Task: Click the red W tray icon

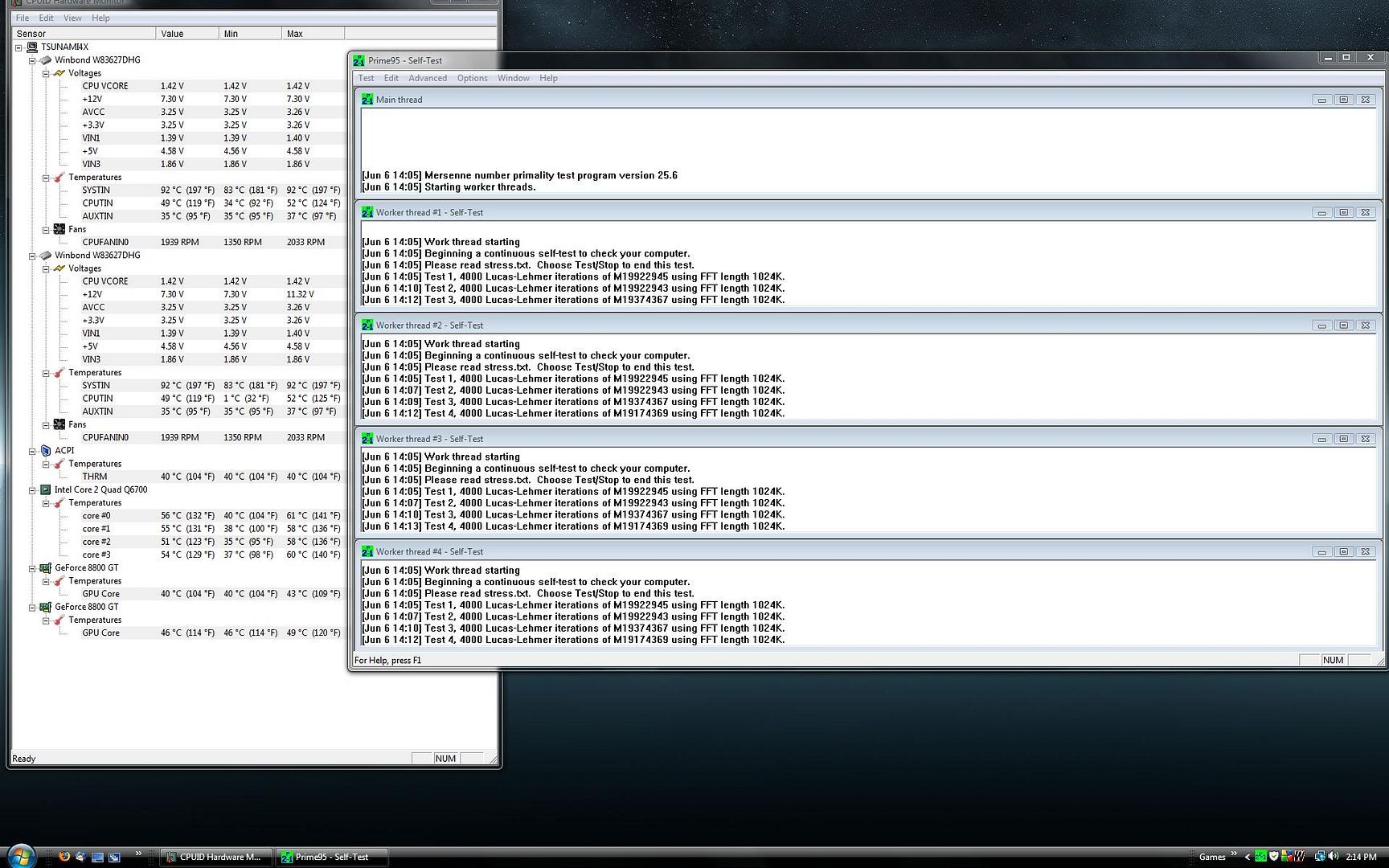Action: pyautogui.click(x=1299, y=857)
